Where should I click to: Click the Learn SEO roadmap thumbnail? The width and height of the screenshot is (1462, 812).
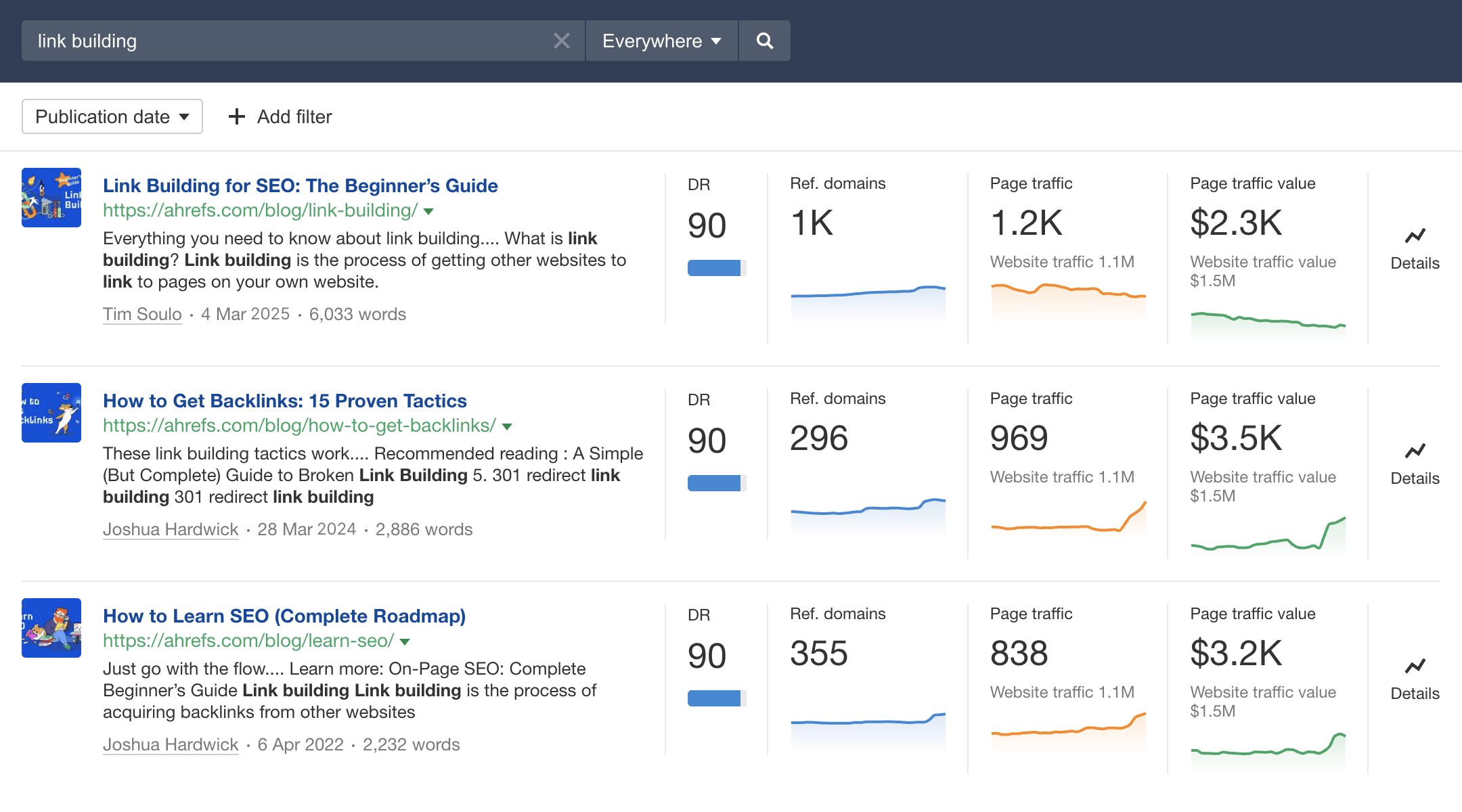(51, 628)
